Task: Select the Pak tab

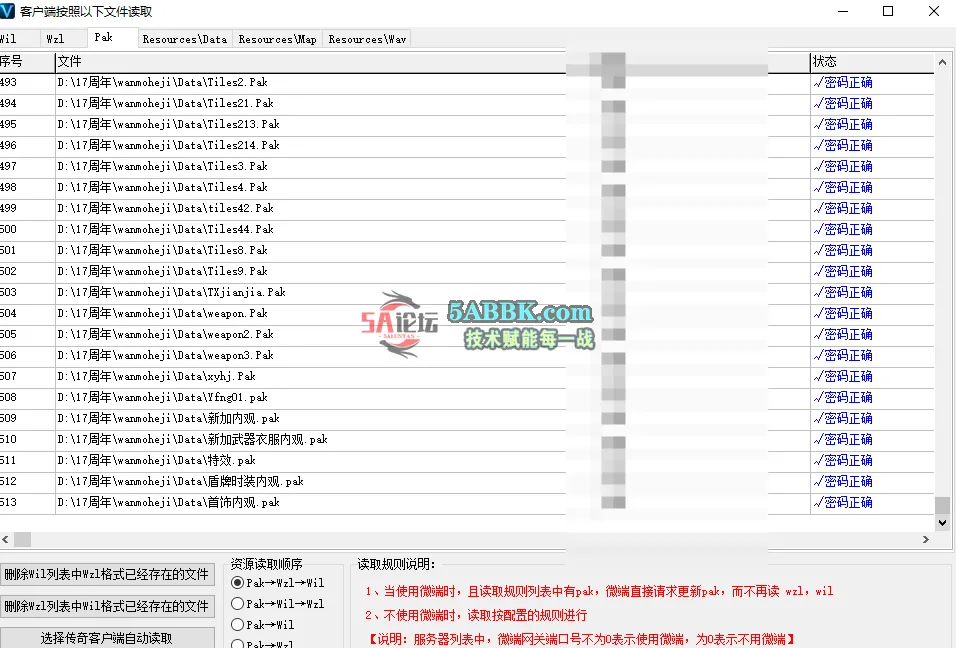Action: tap(113, 38)
